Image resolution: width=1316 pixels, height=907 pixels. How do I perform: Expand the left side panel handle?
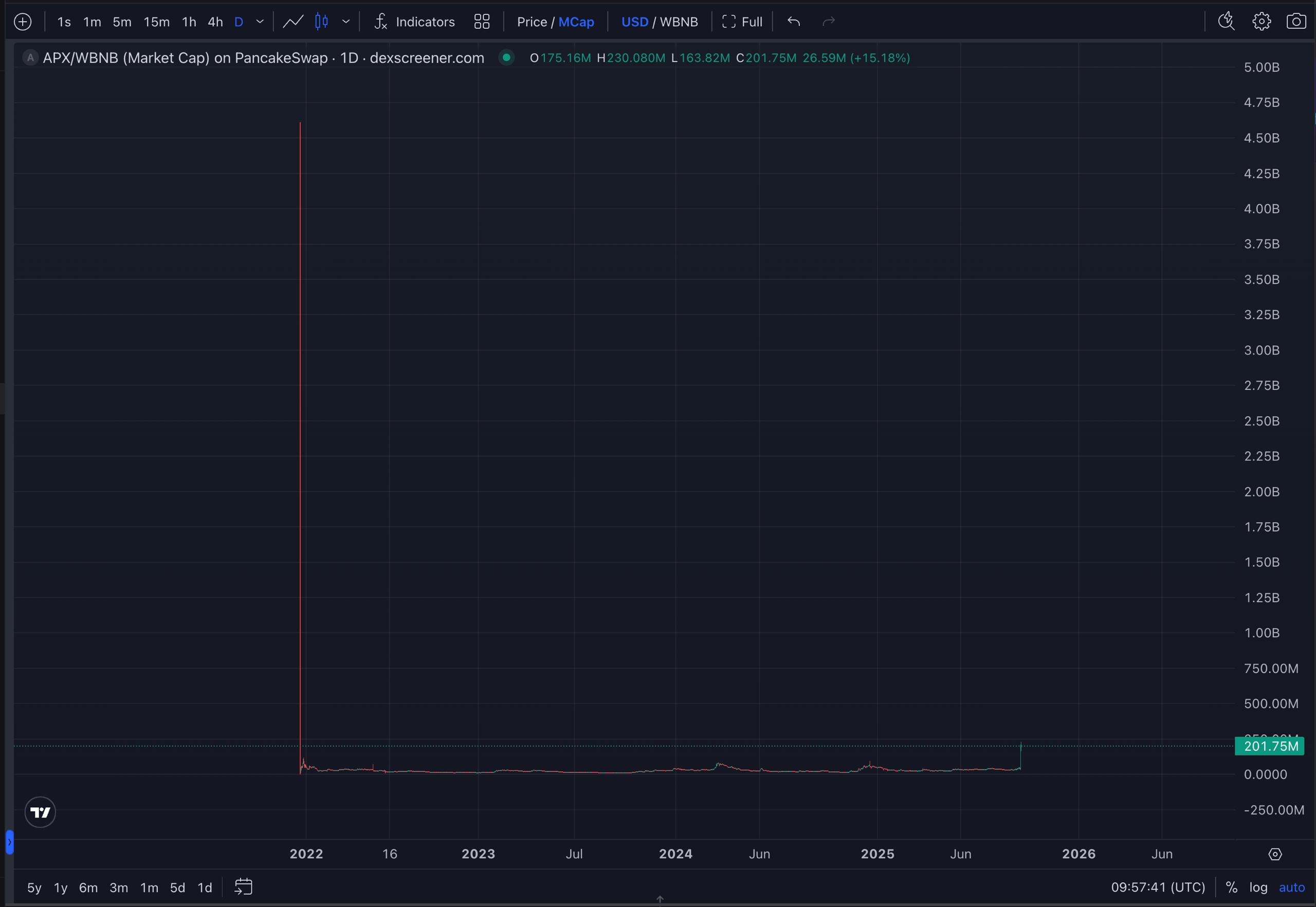[x=9, y=842]
